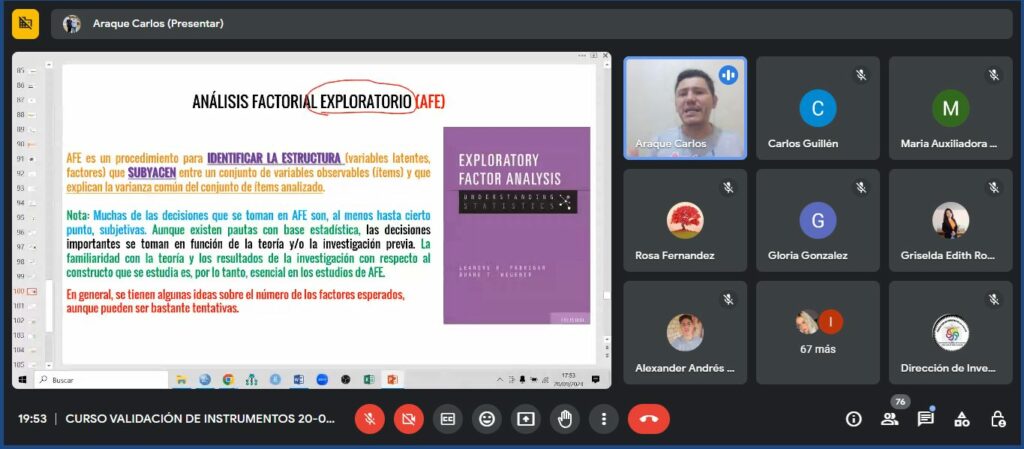Screen dimensions: 1024x449
Task: Select slide thumbnail 100 in shared presentation
Action: click(x=31, y=291)
